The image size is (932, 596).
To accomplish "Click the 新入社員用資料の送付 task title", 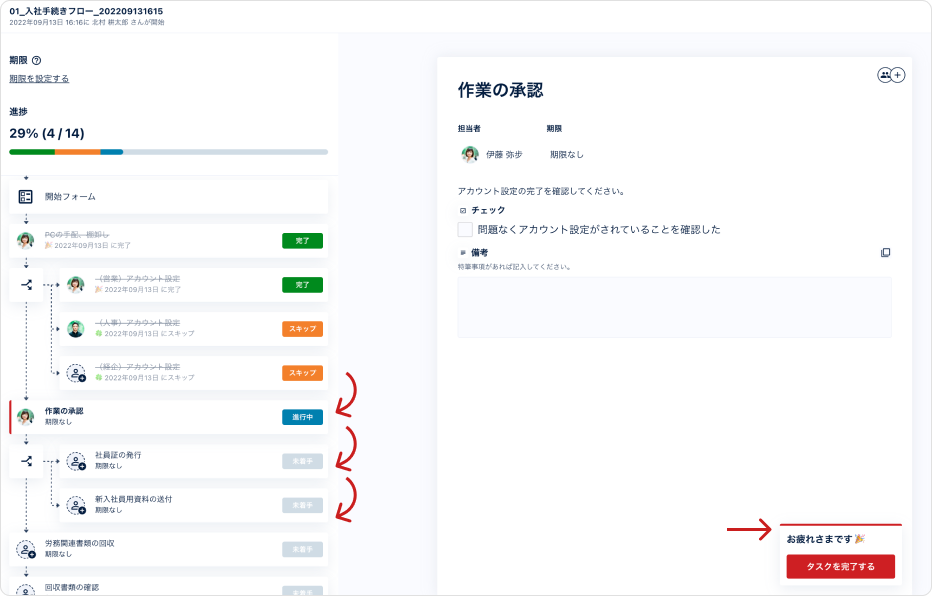I will click(x=134, y=499).
